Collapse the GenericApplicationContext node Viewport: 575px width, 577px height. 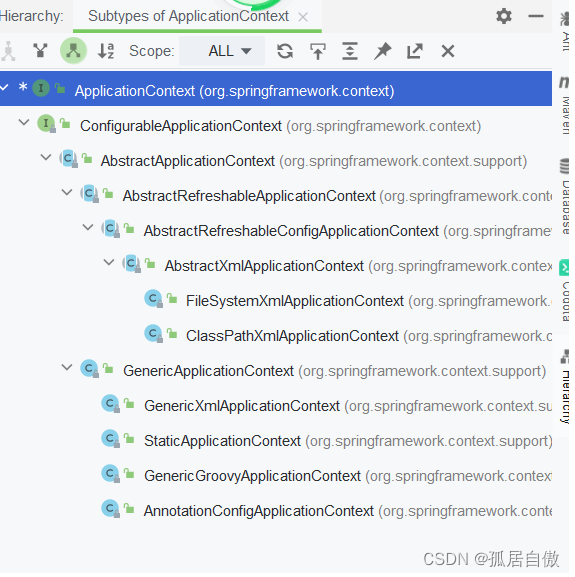(x=67, y=367)
